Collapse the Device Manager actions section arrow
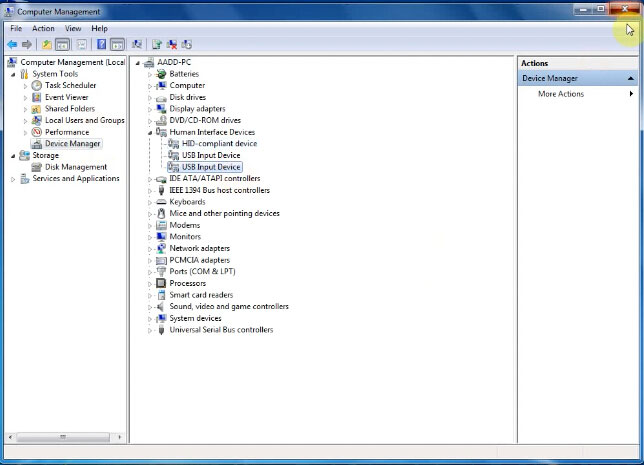Viewport: 644px width, 465px height. [630, 78]
